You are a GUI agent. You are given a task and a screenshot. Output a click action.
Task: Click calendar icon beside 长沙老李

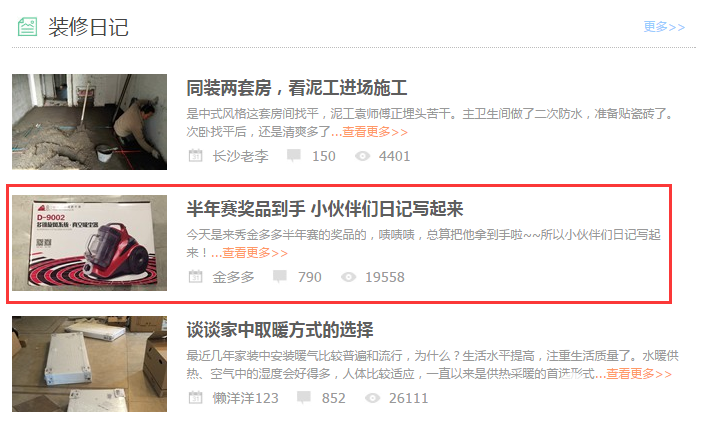[x=195, y=155]
